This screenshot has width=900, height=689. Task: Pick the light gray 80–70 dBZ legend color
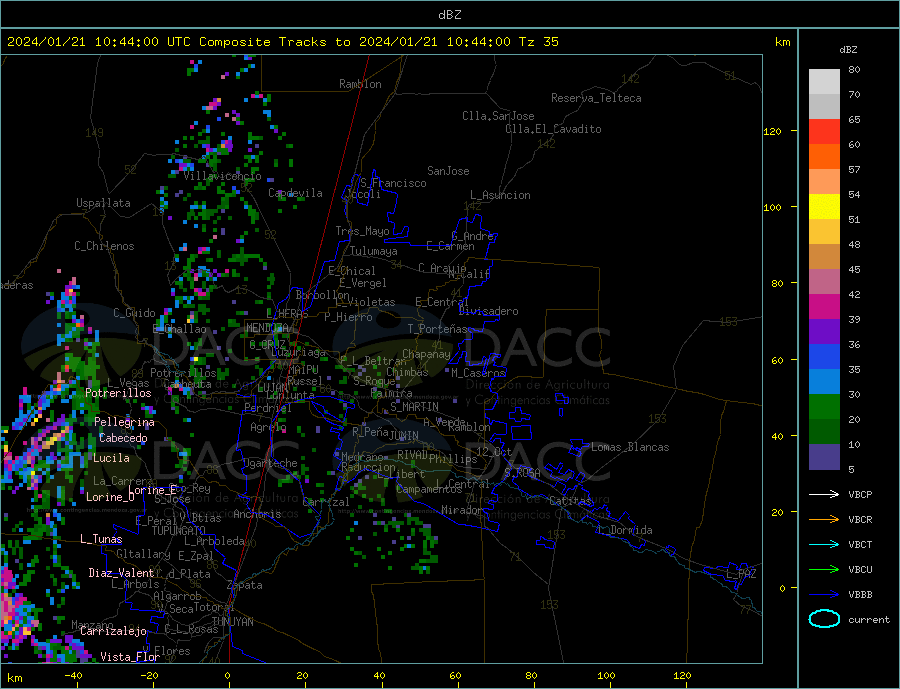pyautogui.click(x=824, y=82)
